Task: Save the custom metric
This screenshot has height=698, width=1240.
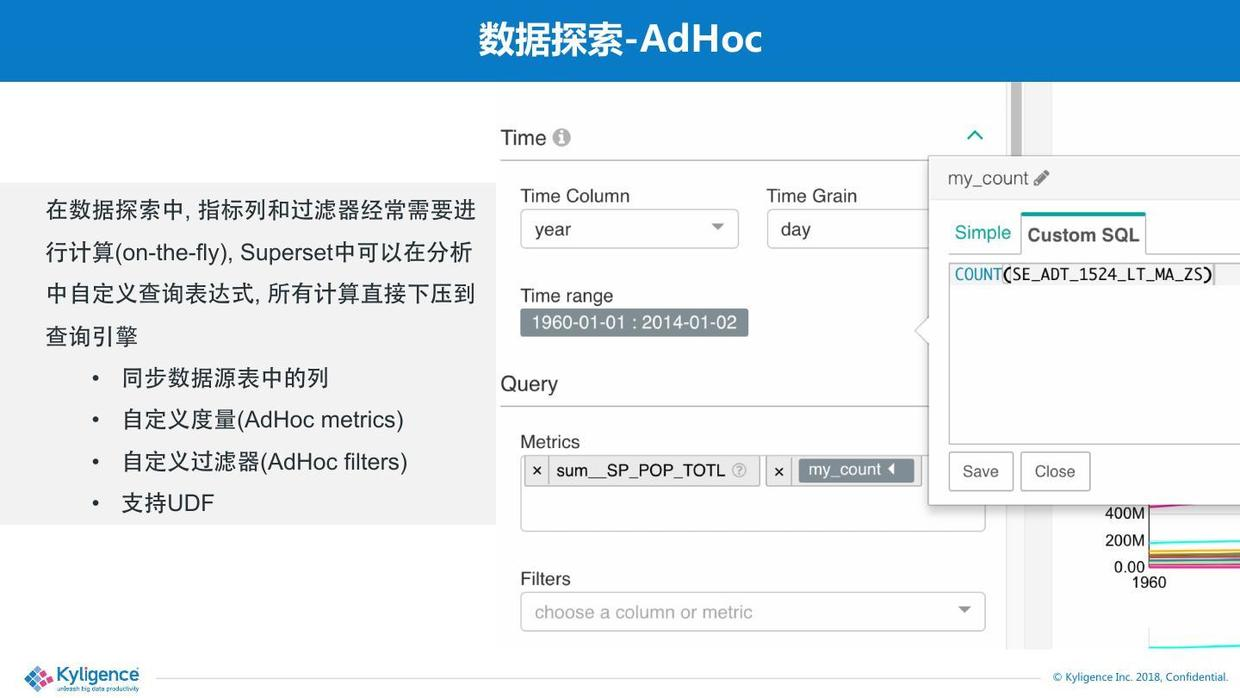Action: pyautogui.click(x=981, y=471)
